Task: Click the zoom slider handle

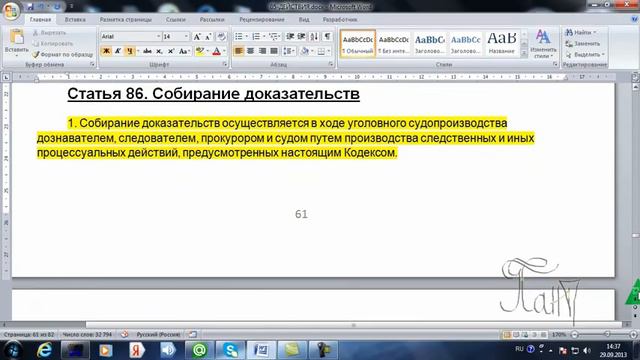Action: click(x=607, y=334)
